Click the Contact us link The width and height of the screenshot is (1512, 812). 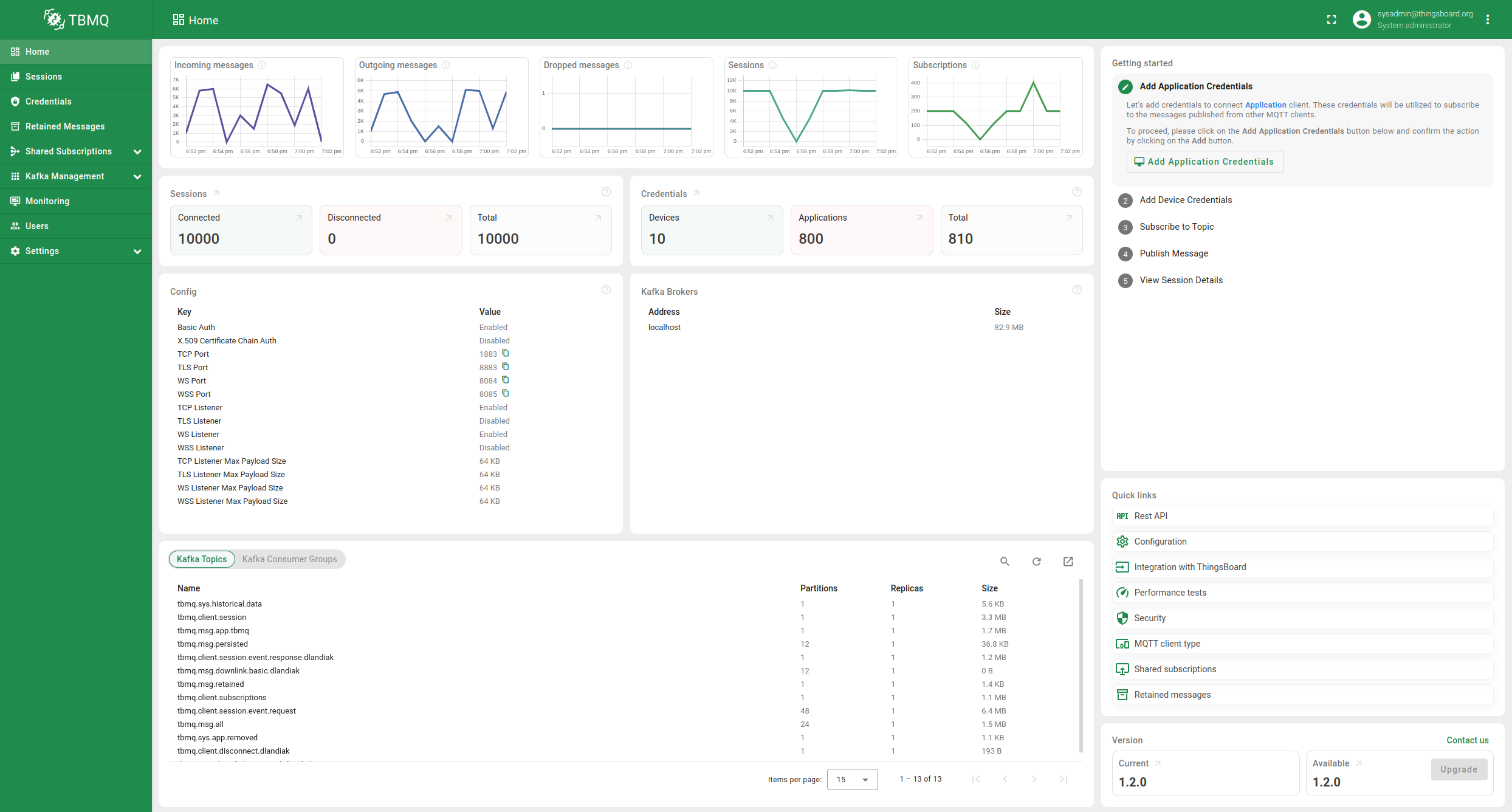point(1467,740)
